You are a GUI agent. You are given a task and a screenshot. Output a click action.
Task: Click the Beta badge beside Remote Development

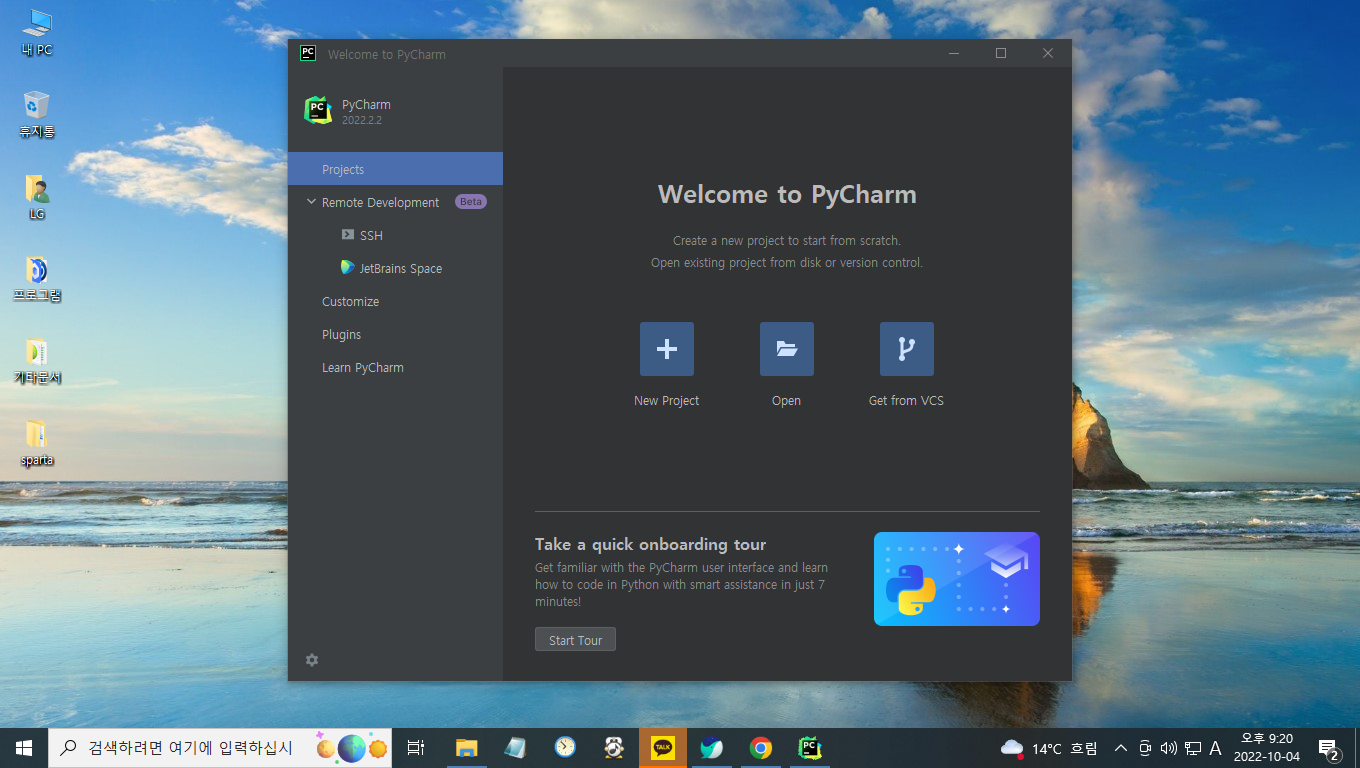471,202
